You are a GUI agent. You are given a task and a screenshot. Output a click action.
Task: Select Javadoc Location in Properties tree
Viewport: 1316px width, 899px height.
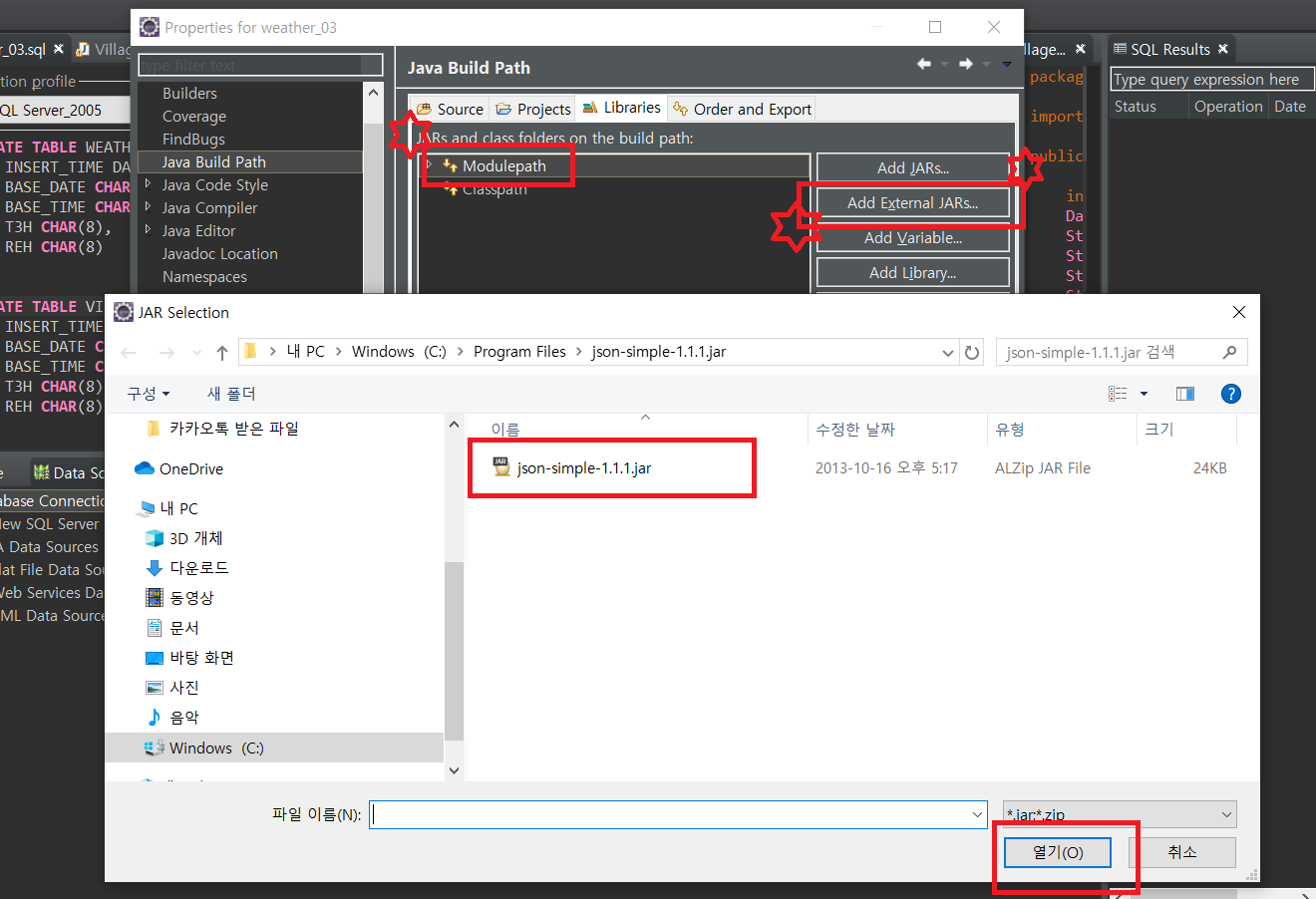[220, 253]
